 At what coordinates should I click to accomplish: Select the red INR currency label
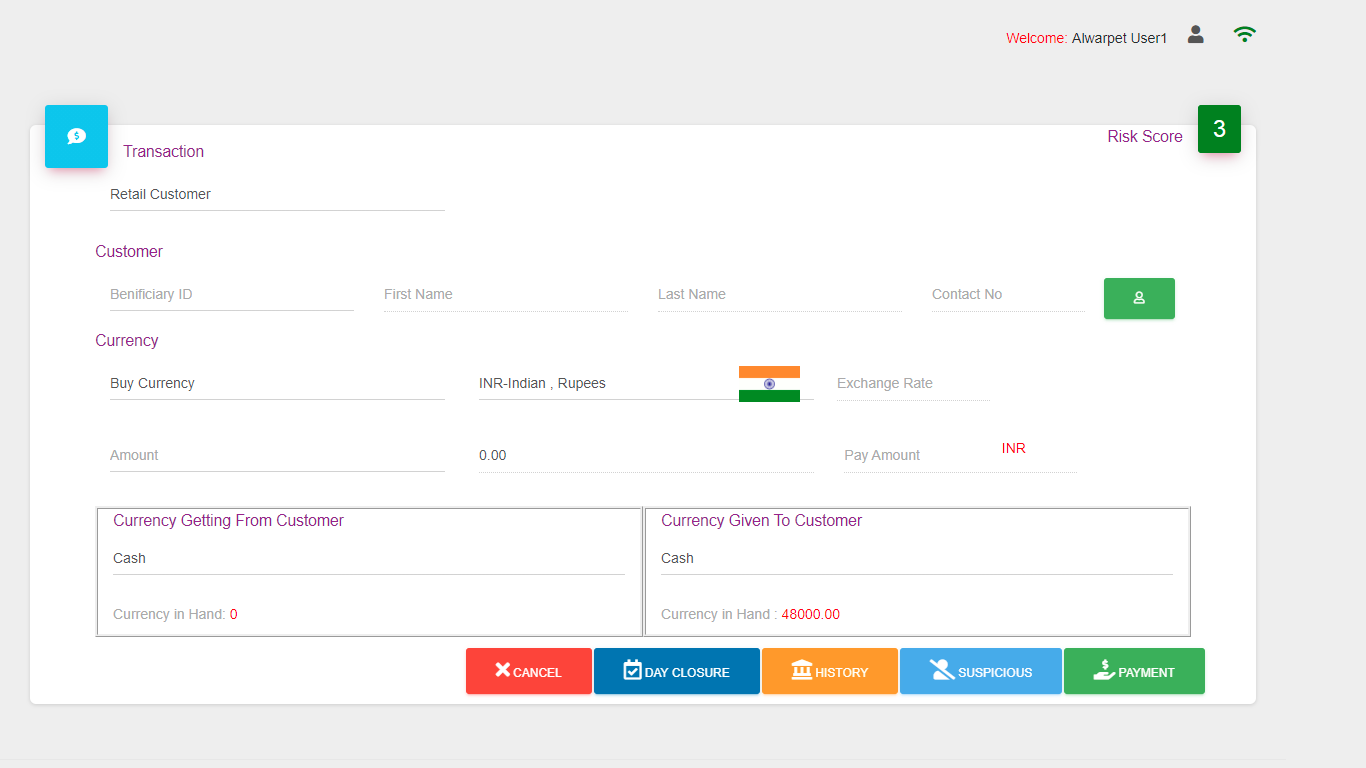tap(1014, 448)
